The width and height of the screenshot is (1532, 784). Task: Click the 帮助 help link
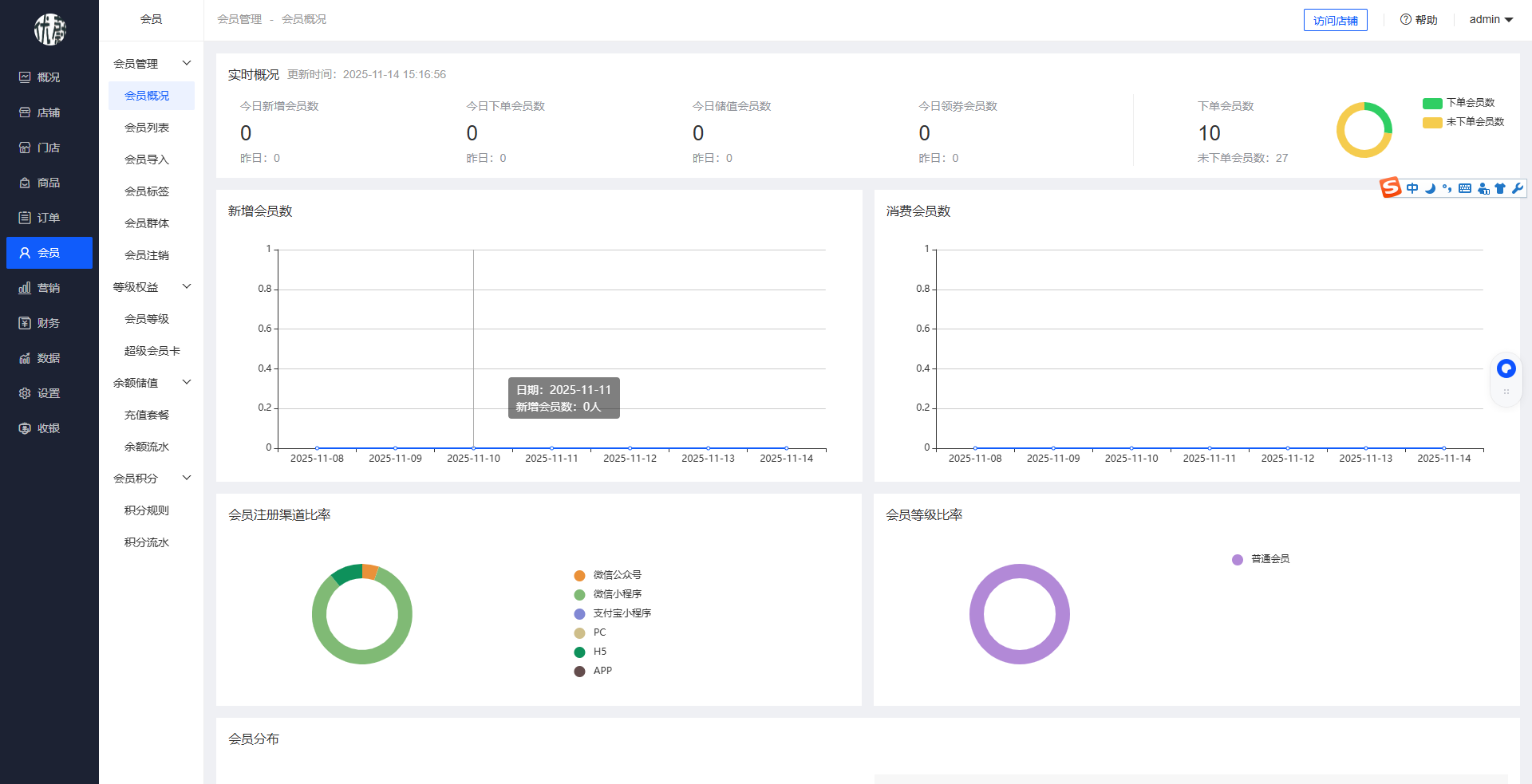click(1419, 20)
